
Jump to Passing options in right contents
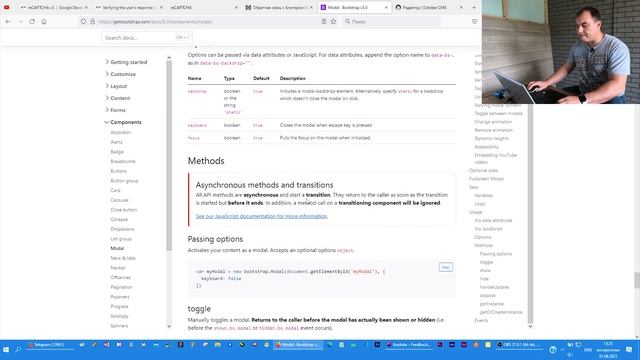(496, 254)
